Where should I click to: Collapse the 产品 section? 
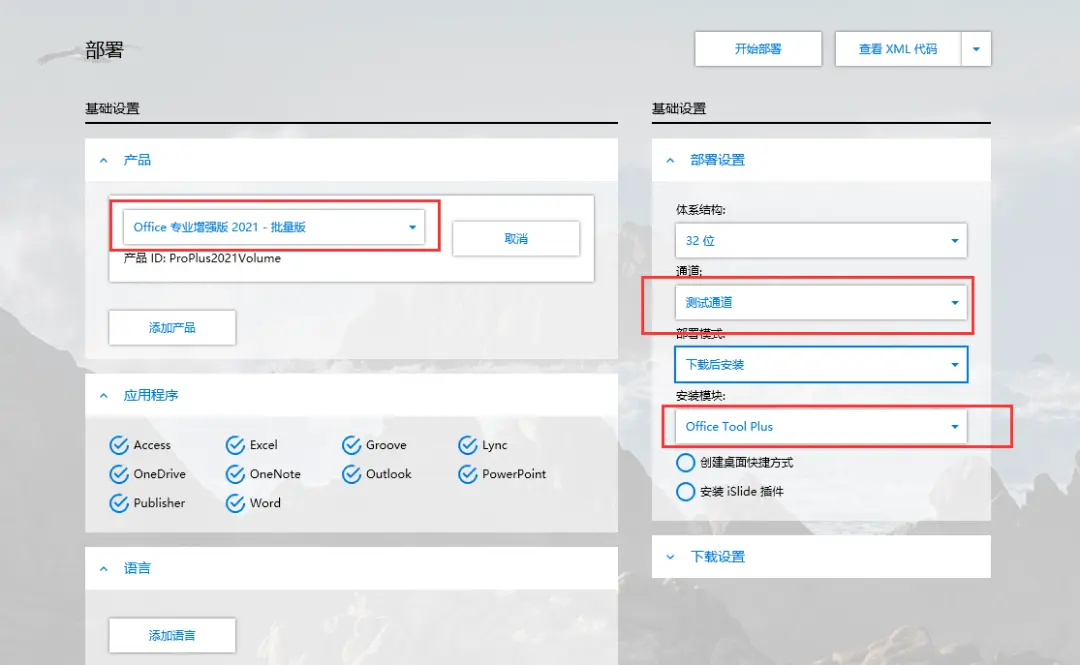click(x=103, y=161)
